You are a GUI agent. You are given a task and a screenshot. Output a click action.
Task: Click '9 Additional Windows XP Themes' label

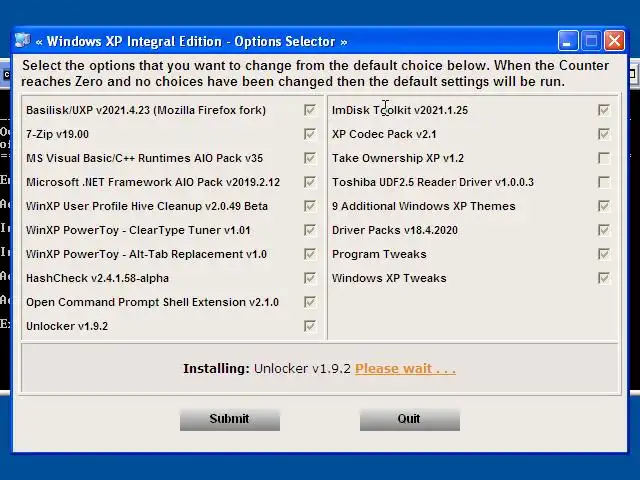point(424,206)
